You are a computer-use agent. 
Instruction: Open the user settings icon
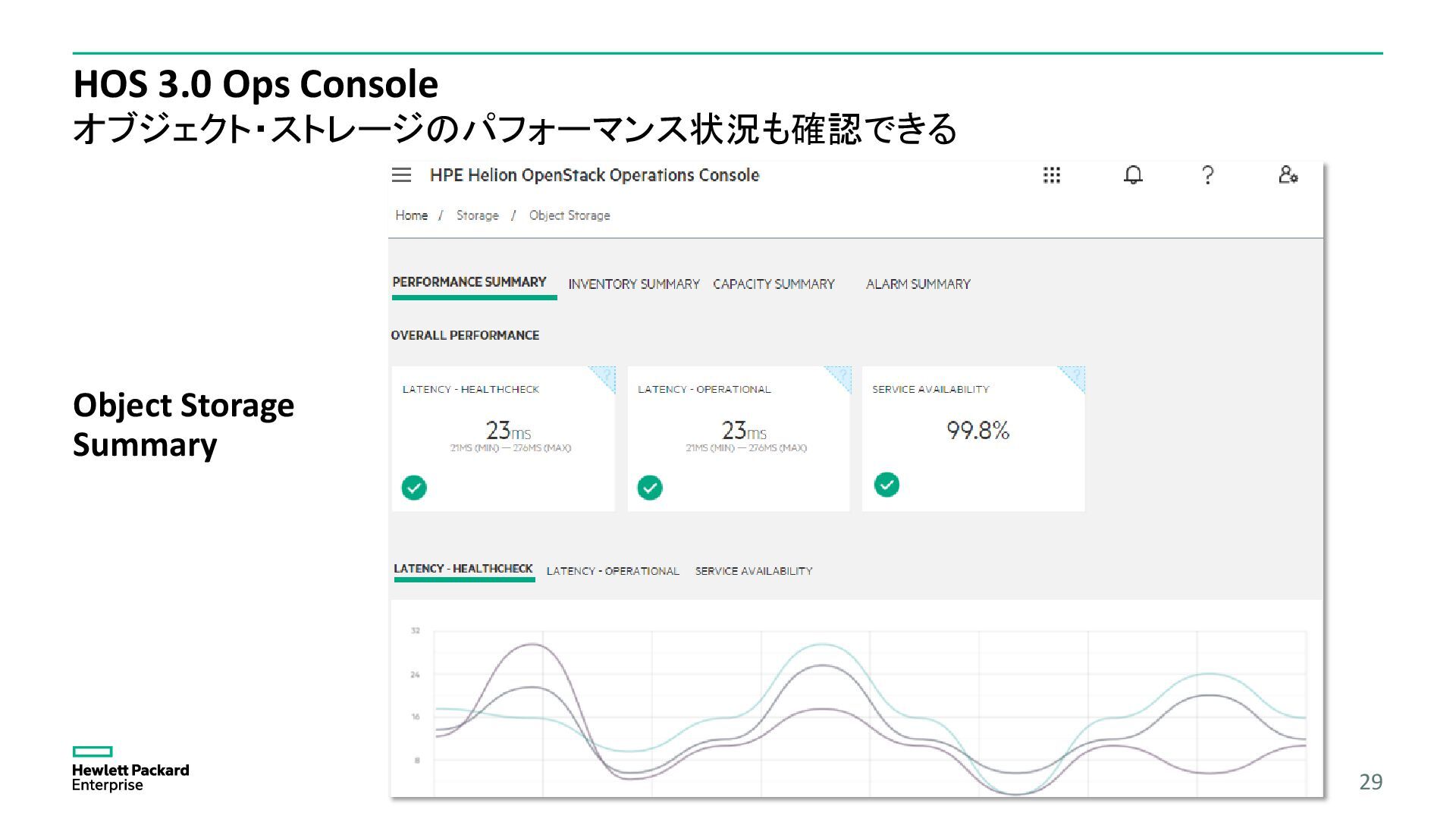(1288, 175)
